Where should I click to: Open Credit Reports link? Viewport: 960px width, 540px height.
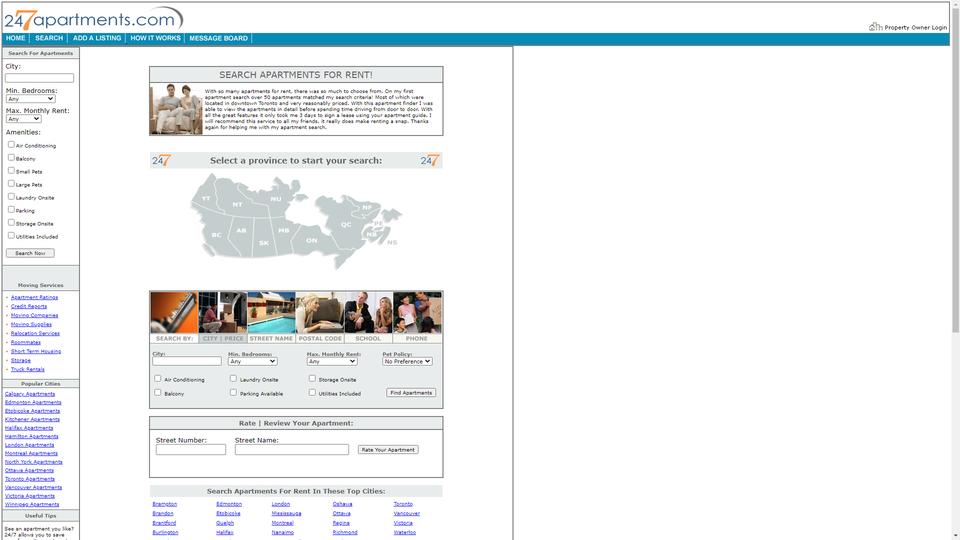(x=29, y=306)
